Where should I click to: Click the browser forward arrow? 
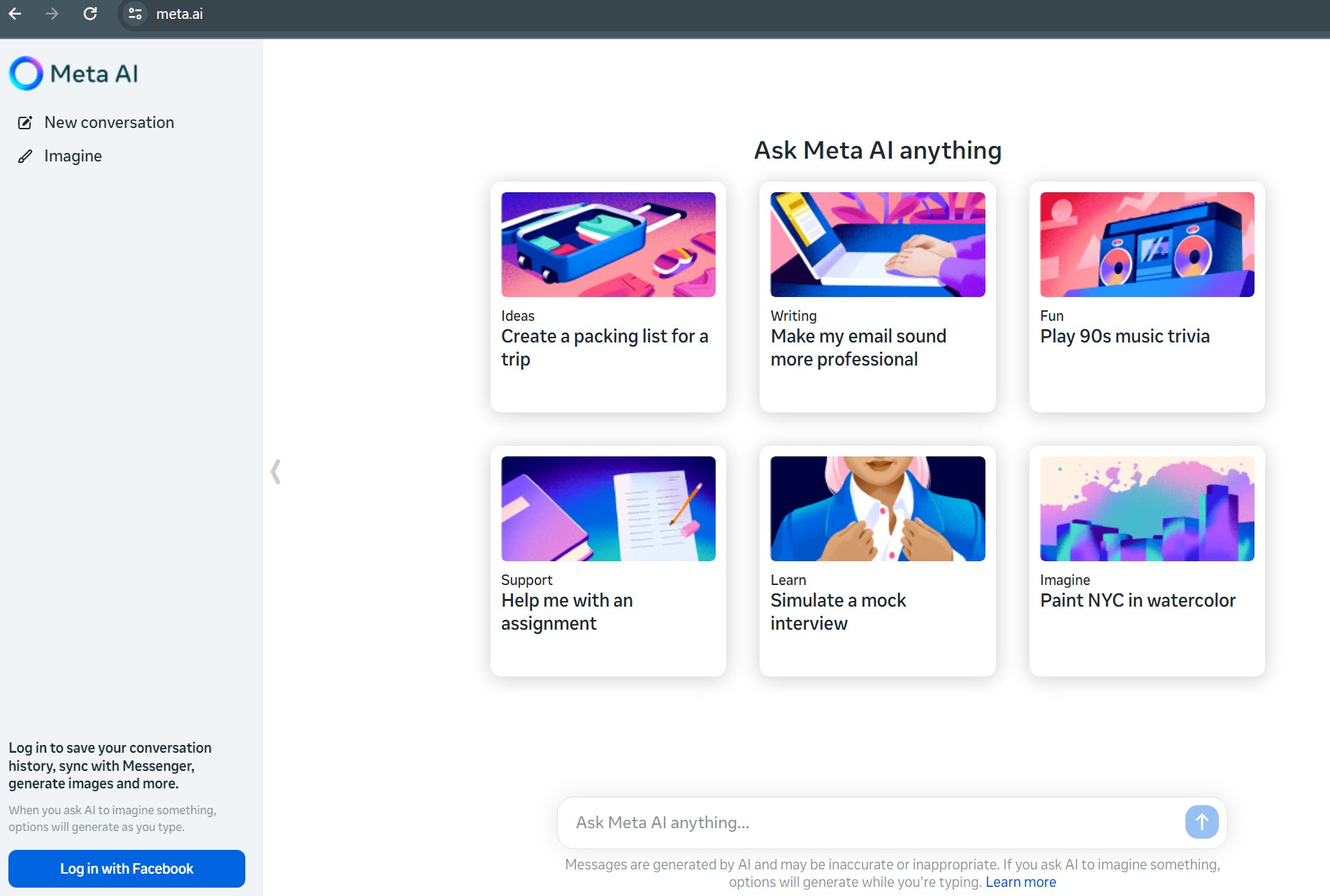(52, 14)
